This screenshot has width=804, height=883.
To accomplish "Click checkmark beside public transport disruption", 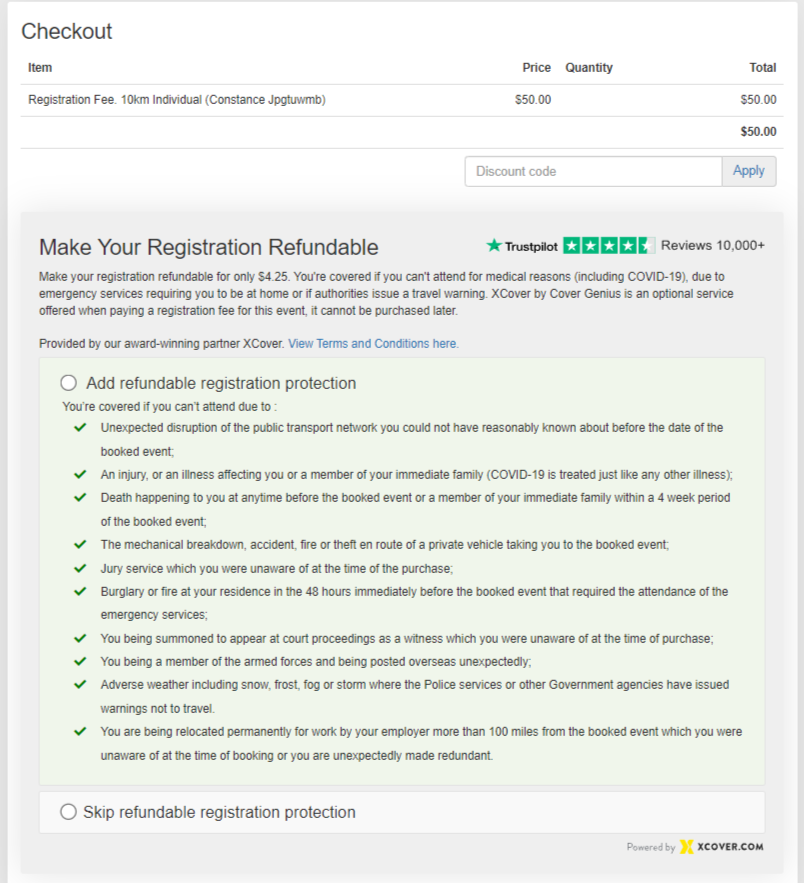I will [x=80, y=427].
